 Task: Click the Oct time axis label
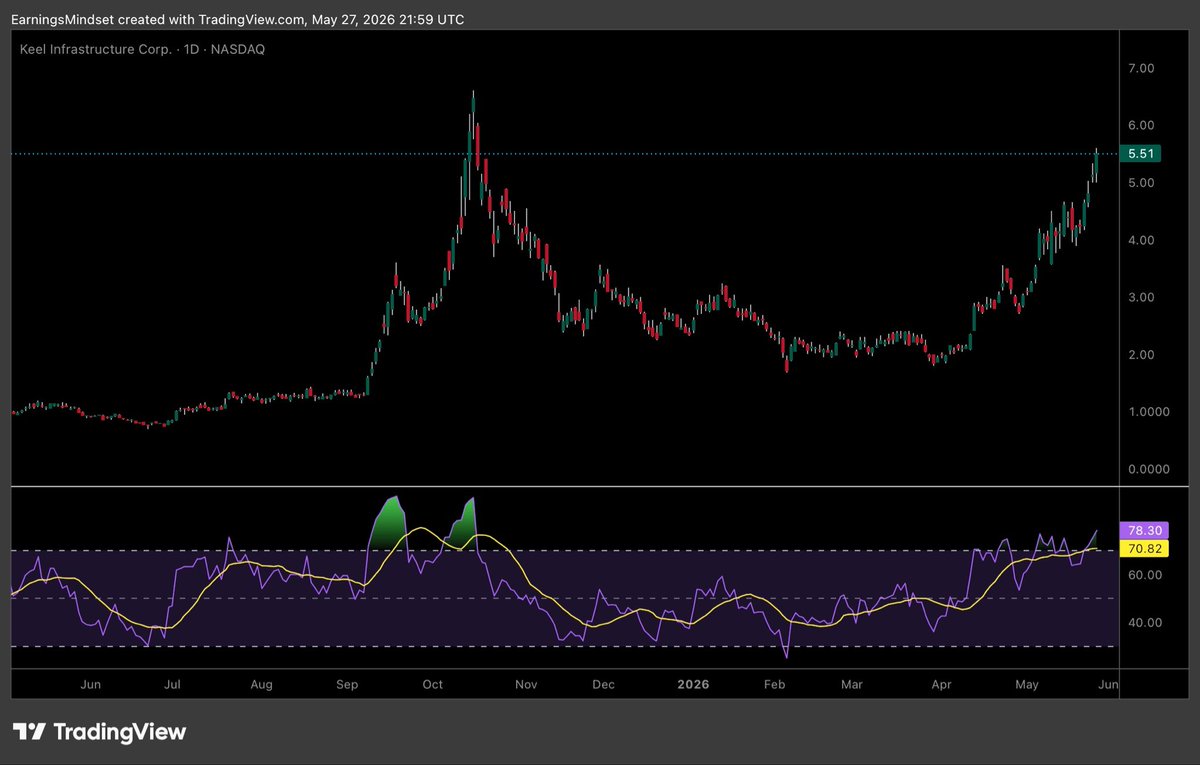pyautogui.click(x=433, y=685)
